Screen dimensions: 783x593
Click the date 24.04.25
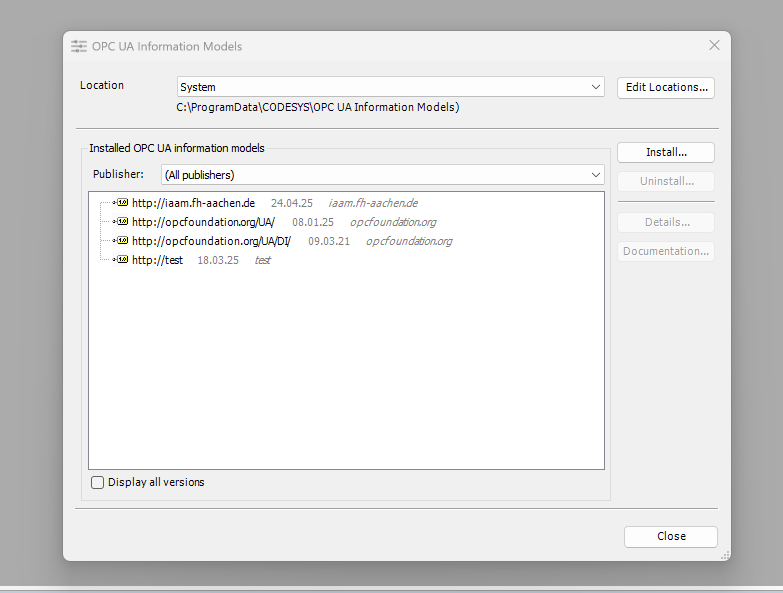(x=292, y=203)
